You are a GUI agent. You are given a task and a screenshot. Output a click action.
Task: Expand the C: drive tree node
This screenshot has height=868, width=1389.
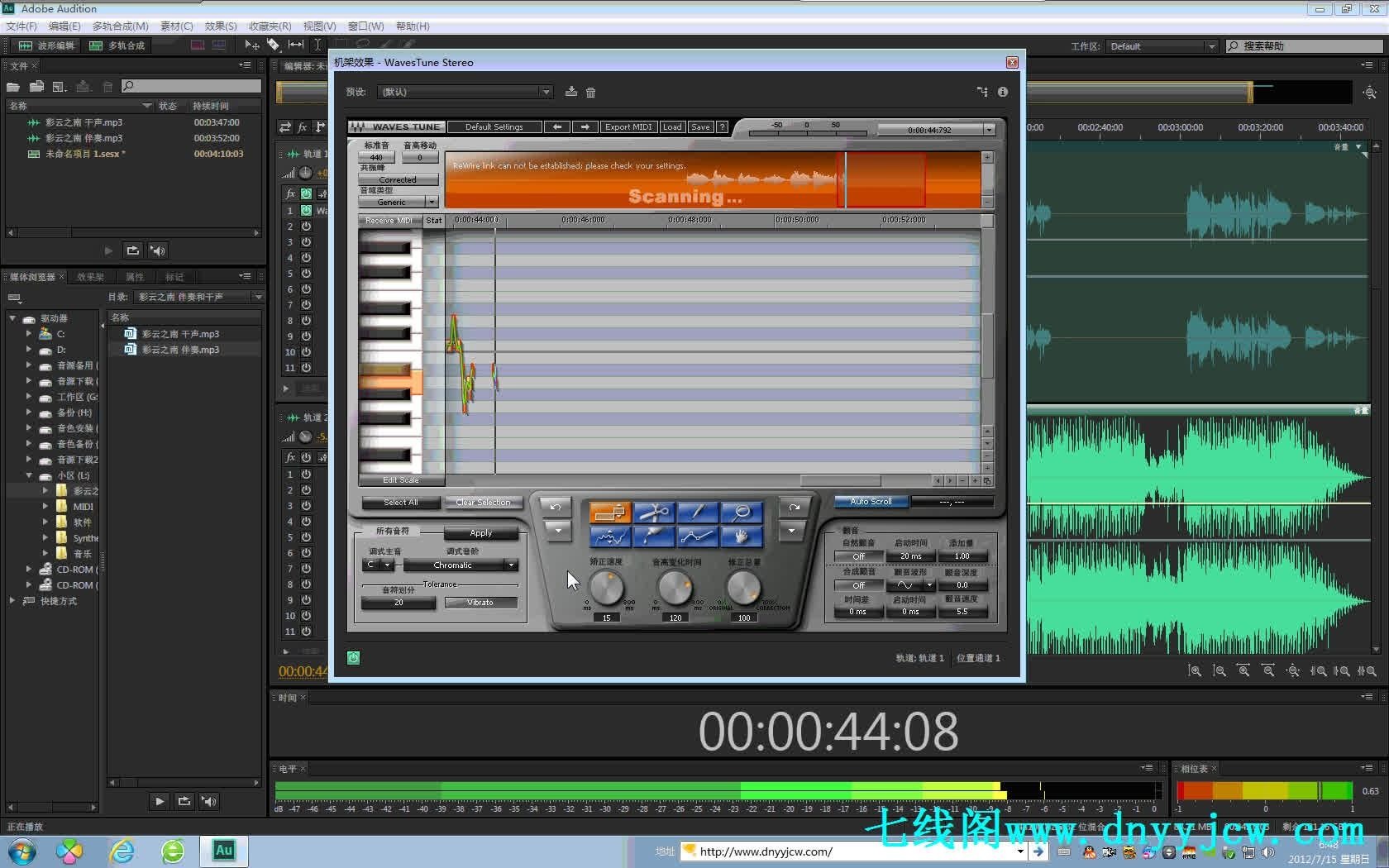29,334
